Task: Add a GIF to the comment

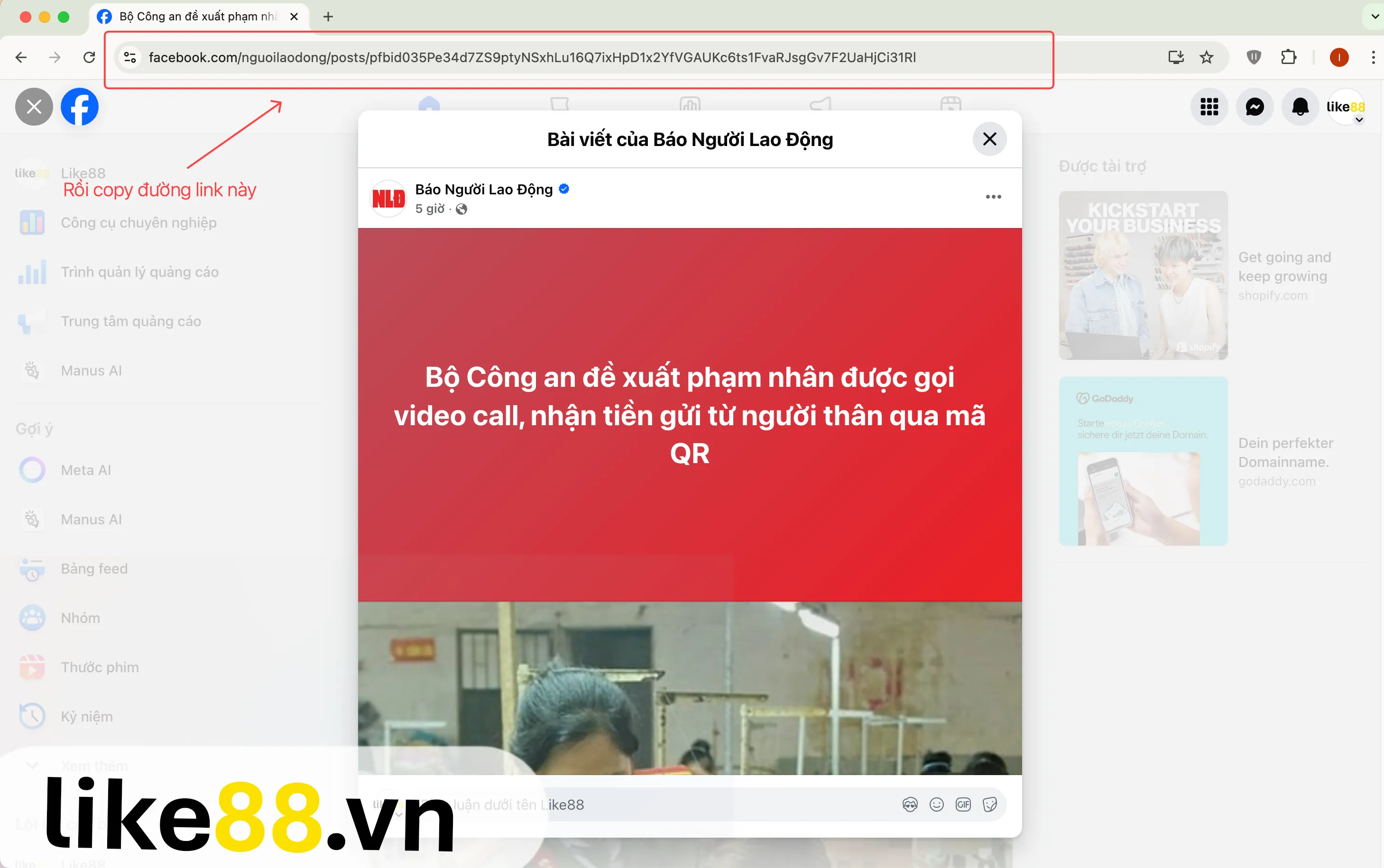Action: tap(963, 805)
